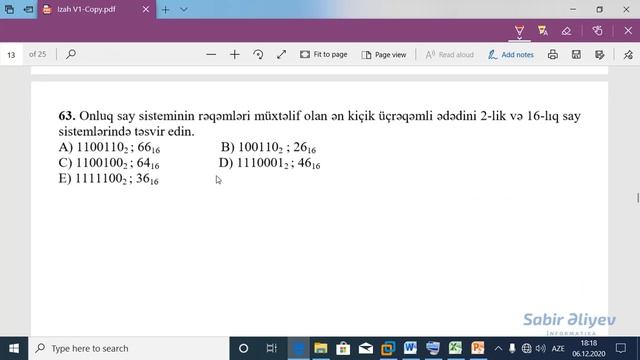
Task: Click Fit to page
Action: click(x=324, y=54)
